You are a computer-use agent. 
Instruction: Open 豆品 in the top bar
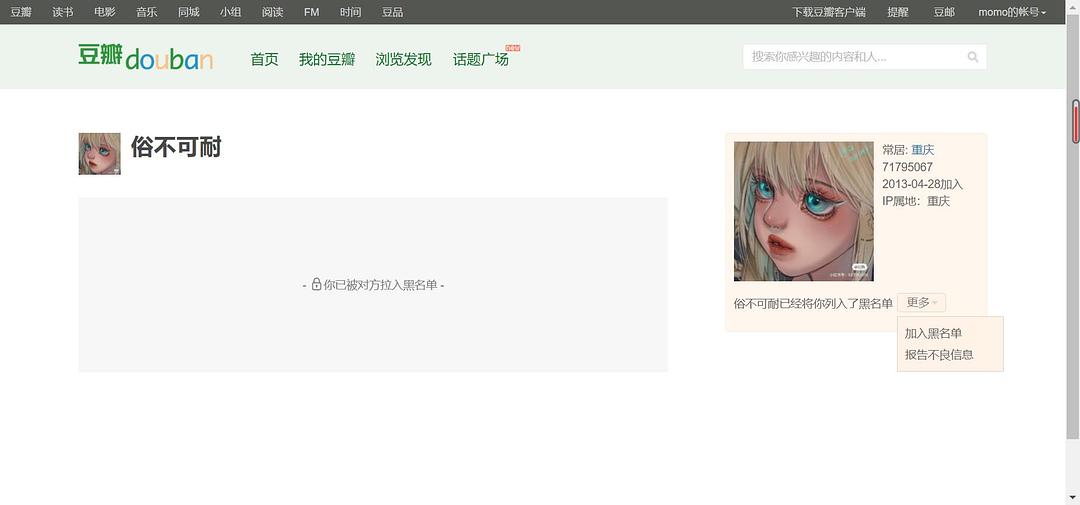tap(393, 12)
